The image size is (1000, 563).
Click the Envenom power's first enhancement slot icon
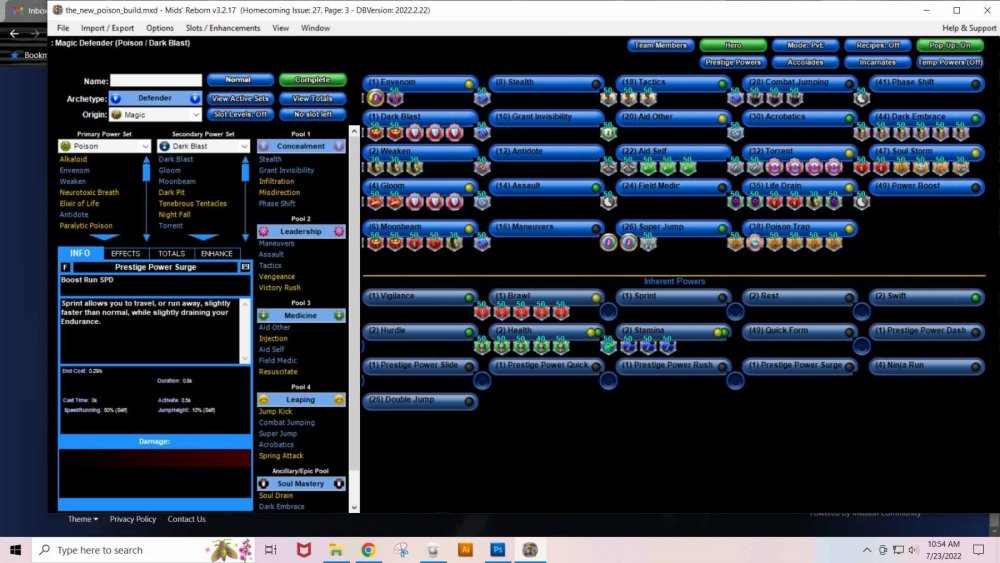[375, 98]
